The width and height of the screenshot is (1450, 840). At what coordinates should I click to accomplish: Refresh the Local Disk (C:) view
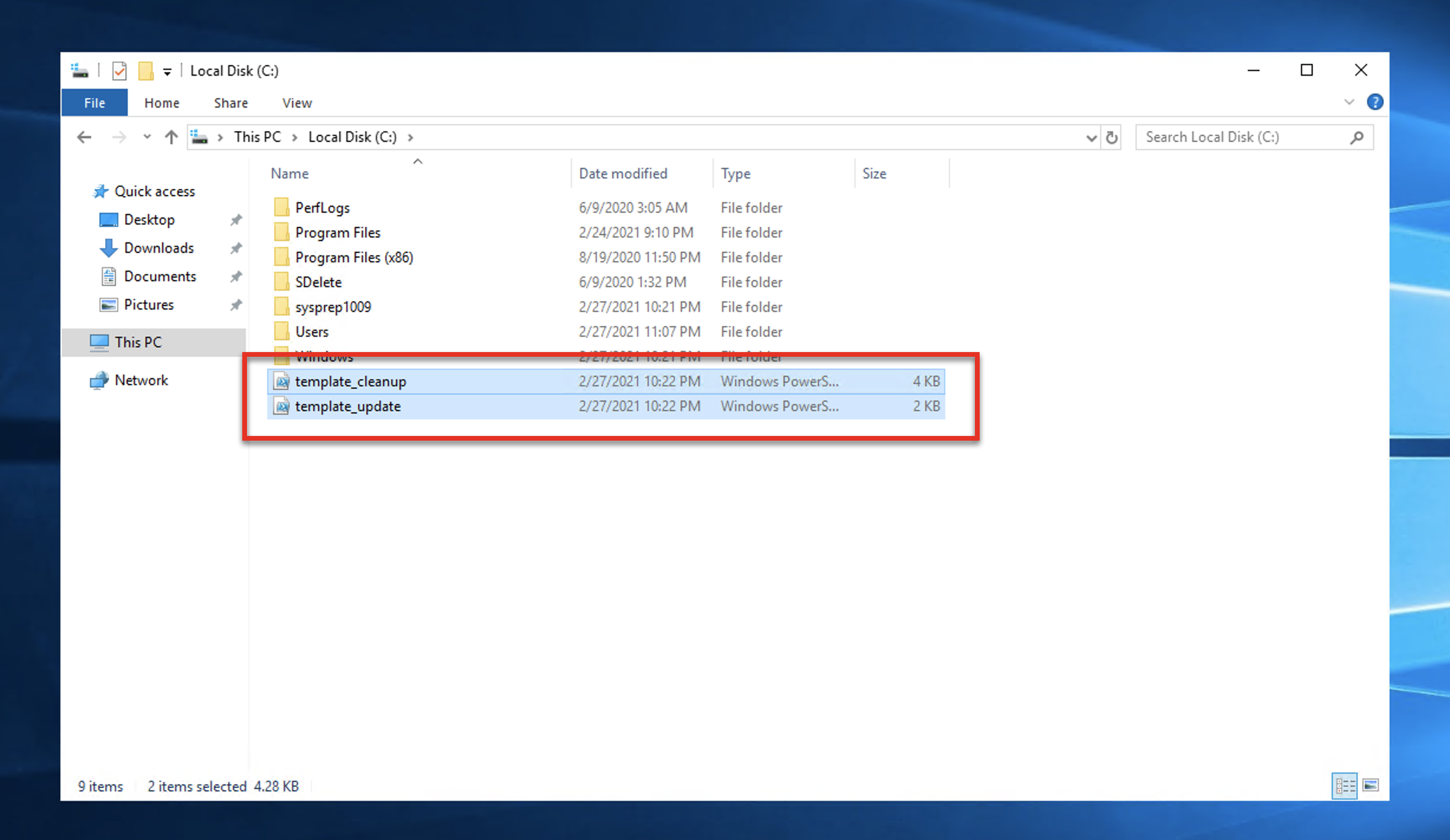(x=1111, y=137)
